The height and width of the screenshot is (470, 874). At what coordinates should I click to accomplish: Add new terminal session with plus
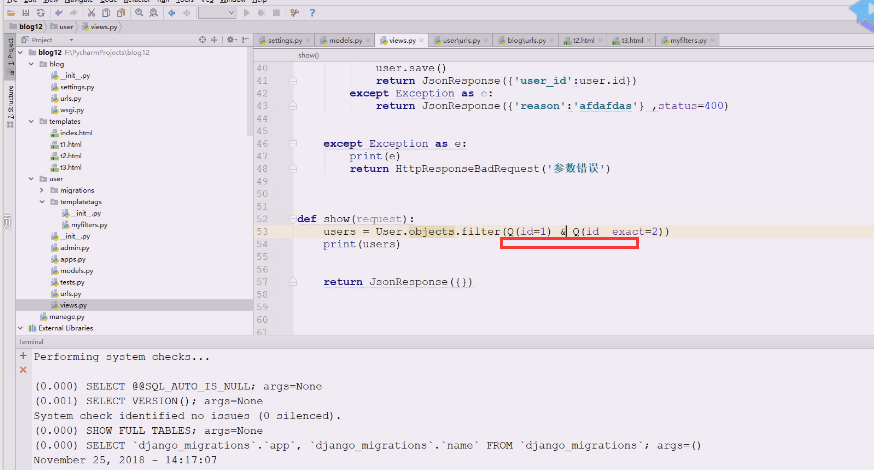23,356
